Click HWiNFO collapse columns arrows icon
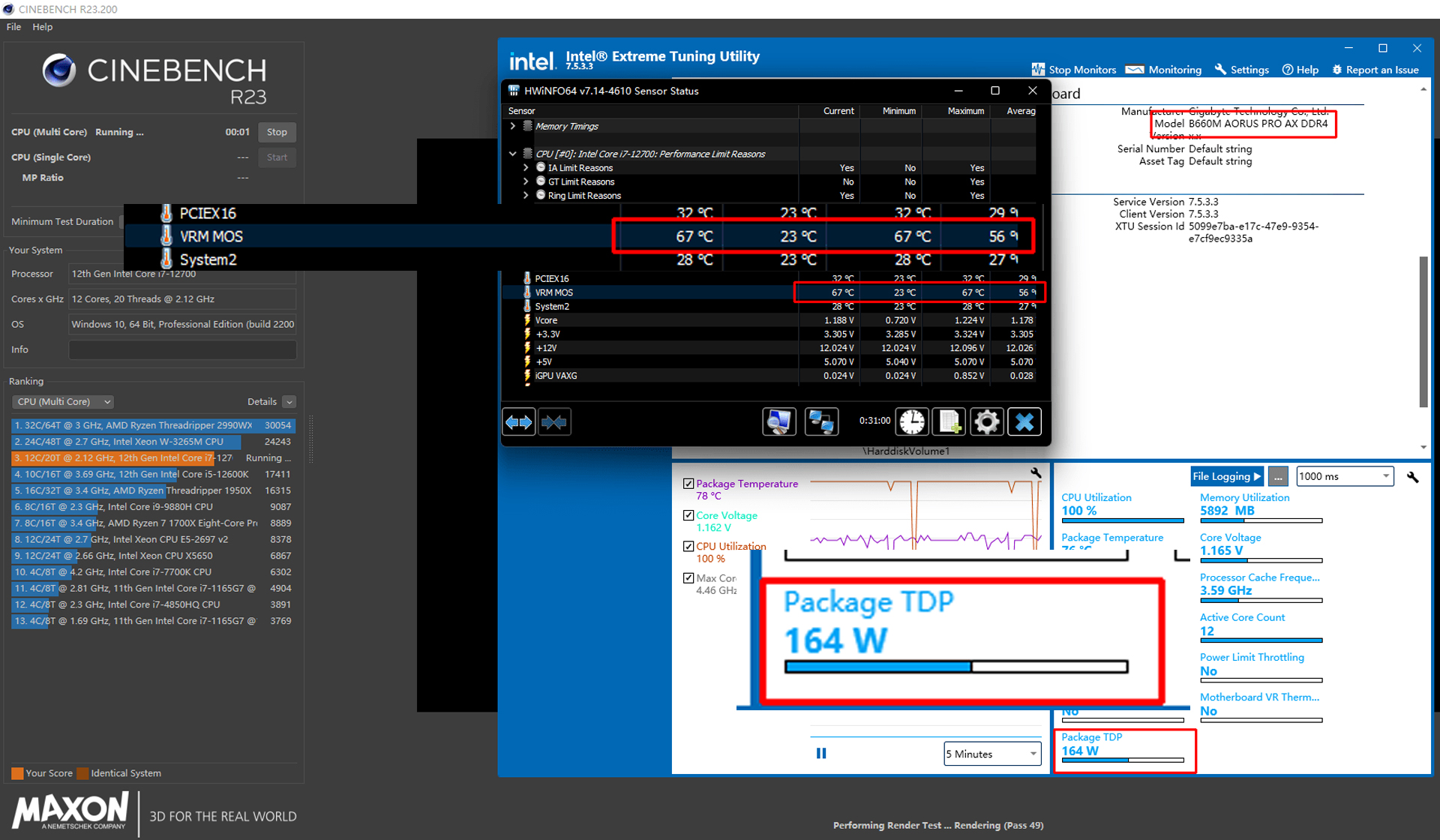Image resolution: width=1440 pixels, height=840 pixels. [x=554, y=422]
